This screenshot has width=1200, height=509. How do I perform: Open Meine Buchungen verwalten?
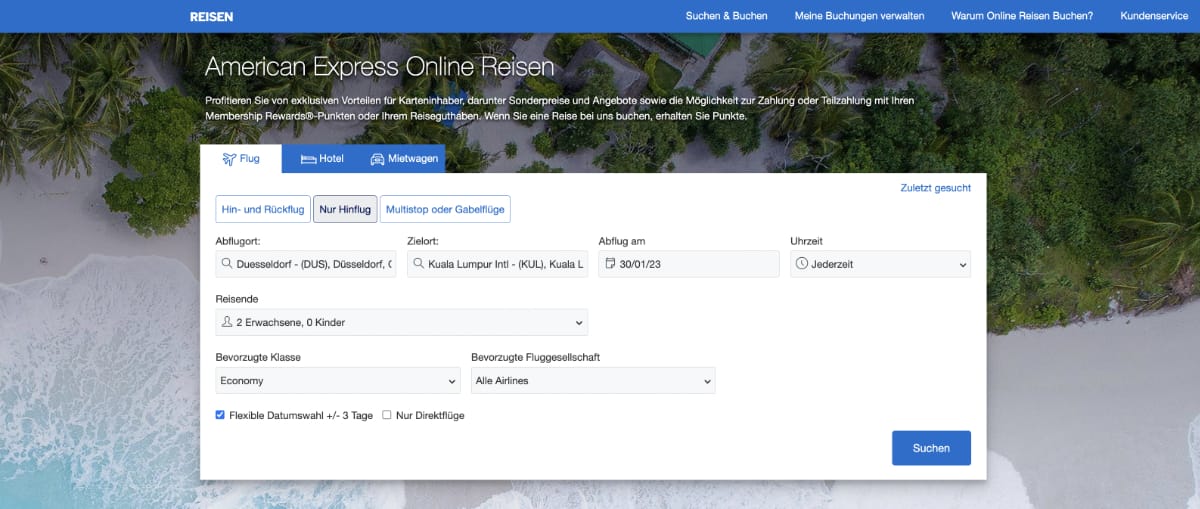(x=859, y=16)
